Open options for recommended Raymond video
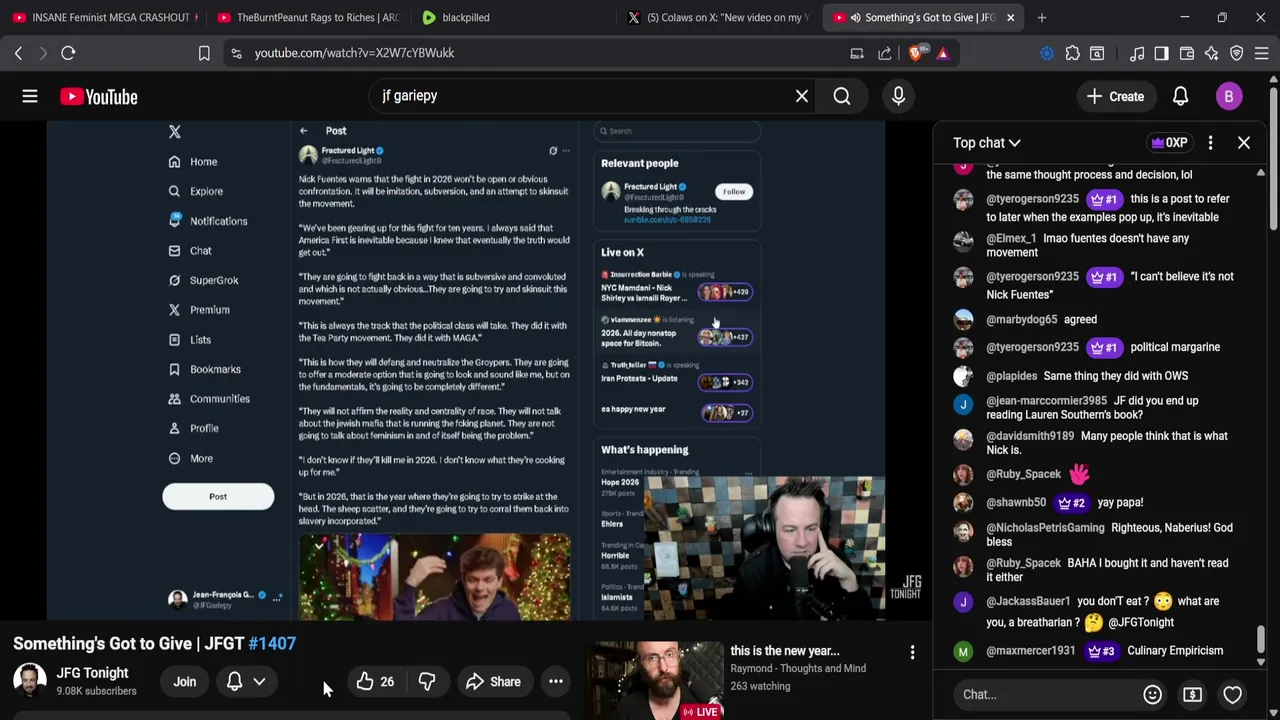The image size is (1280, 720). click(912, 653)
